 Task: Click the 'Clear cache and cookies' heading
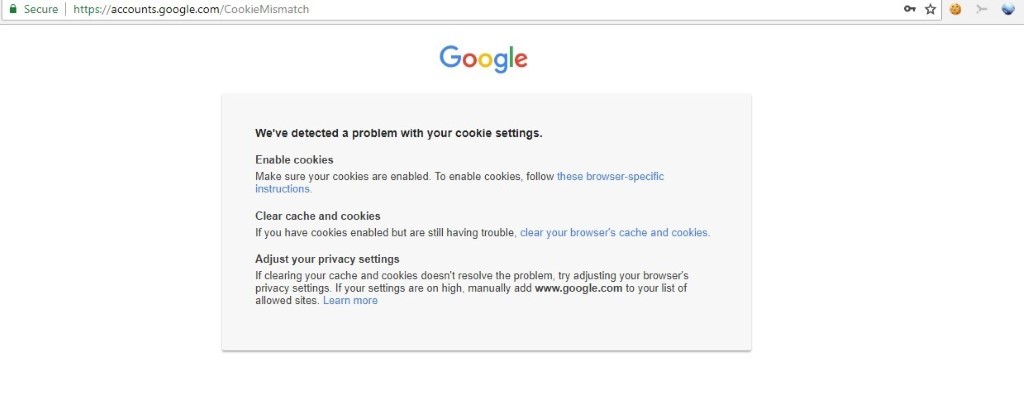(317, 216)
